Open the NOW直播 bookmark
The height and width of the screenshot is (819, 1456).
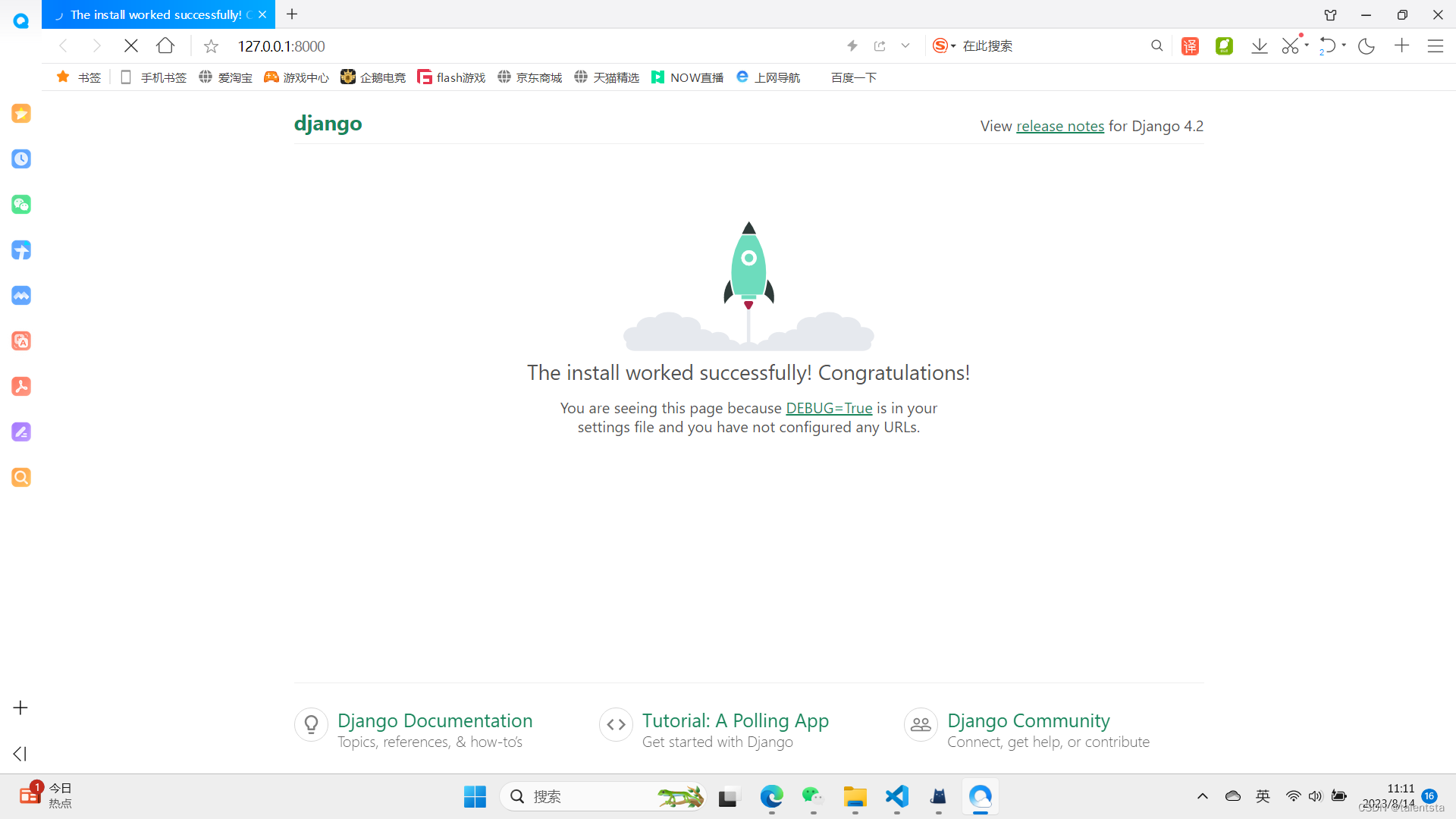click(688, 77)
